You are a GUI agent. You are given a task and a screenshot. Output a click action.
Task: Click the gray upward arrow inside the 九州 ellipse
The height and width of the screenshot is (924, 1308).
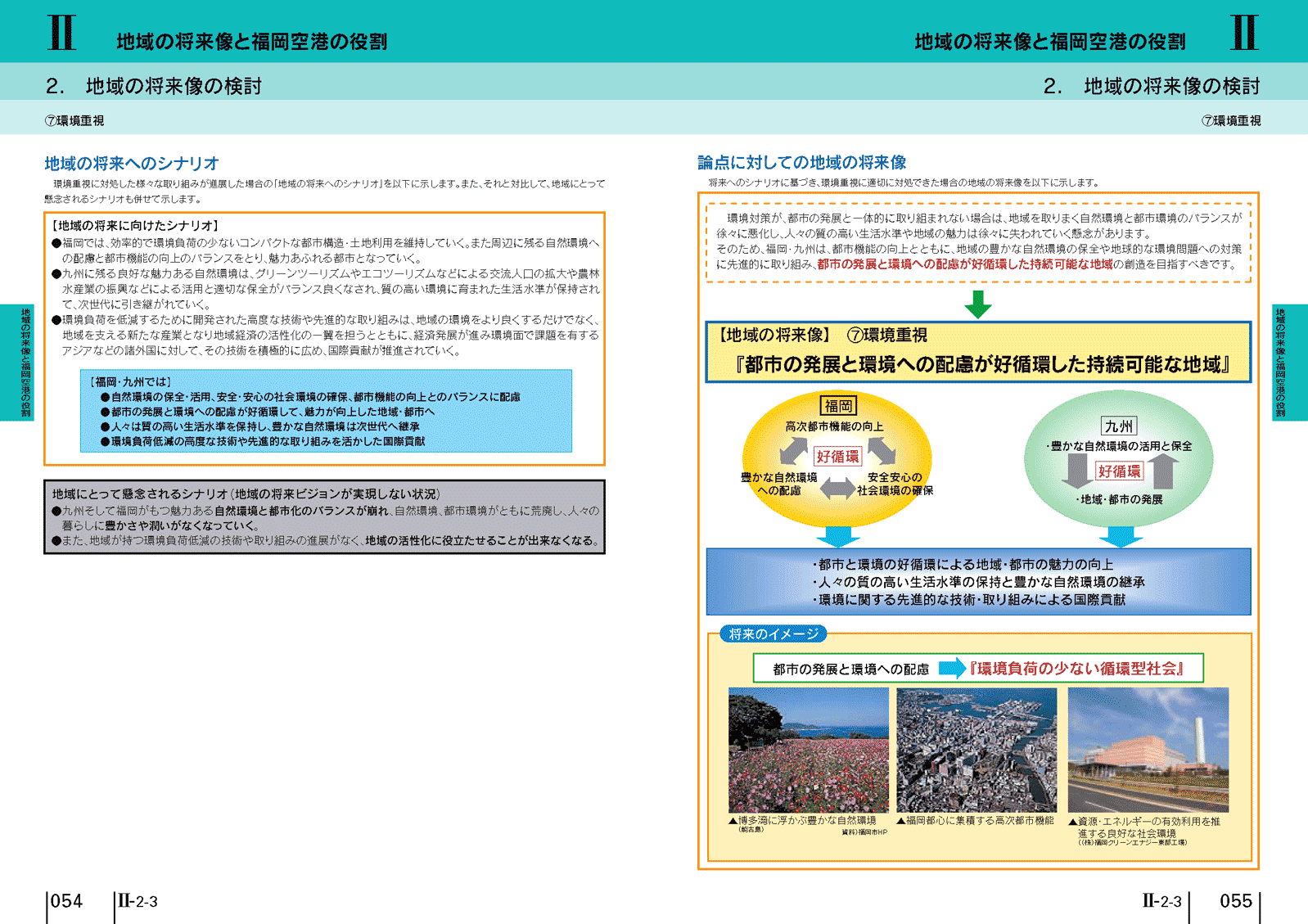pyautogui.click(x=1162, y=471)
